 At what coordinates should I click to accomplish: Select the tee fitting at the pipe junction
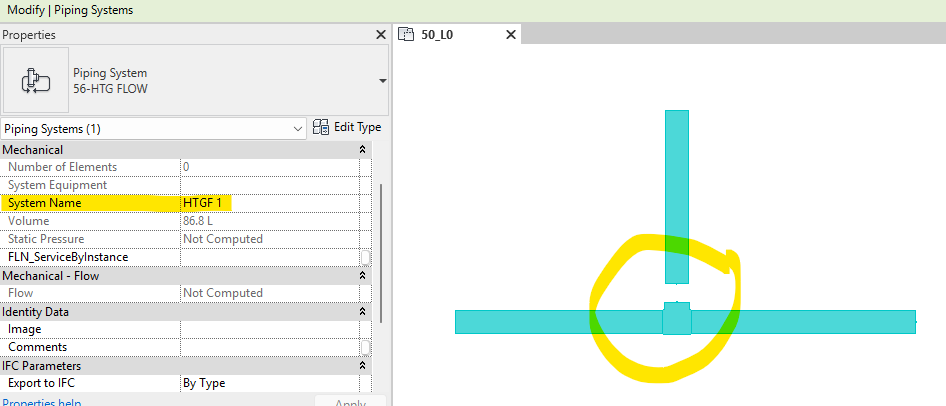[x=677, y=319]
